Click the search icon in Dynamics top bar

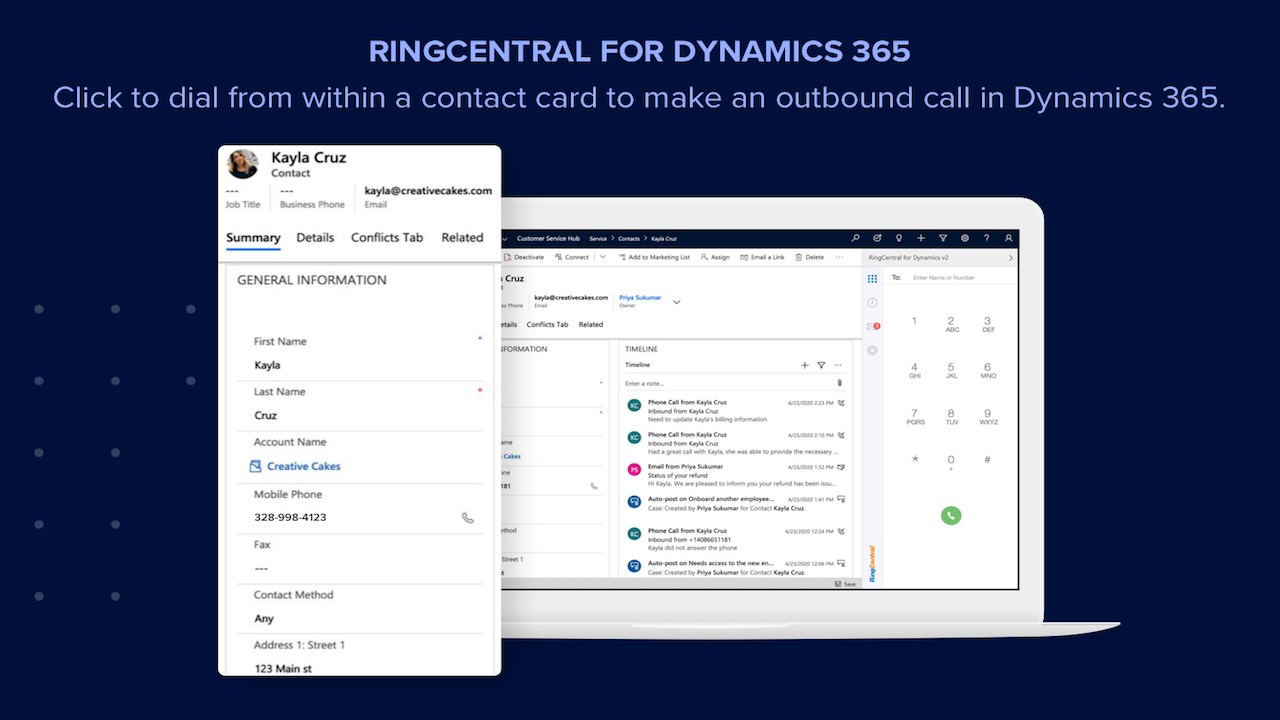click(855, 238)
